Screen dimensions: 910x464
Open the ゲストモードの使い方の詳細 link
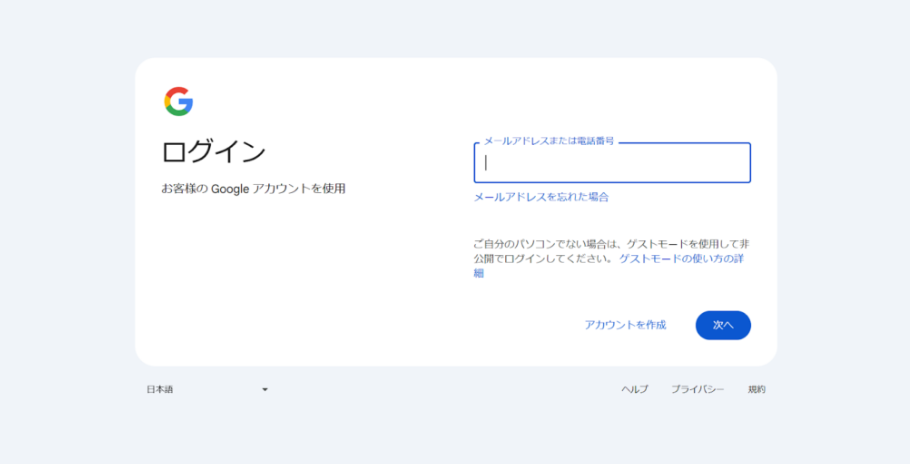[x=681, y=259]
